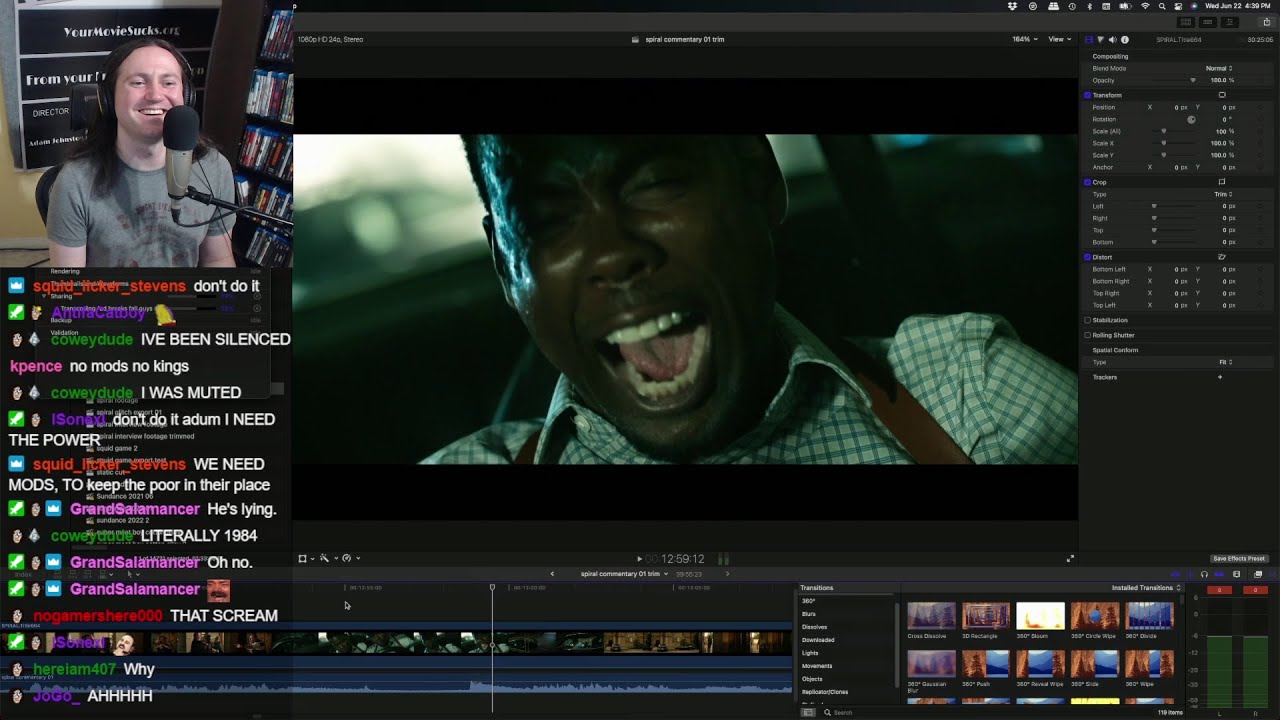Open the viewer View menu
The height and width of the screenshot is (720, 1280).
1058,39
